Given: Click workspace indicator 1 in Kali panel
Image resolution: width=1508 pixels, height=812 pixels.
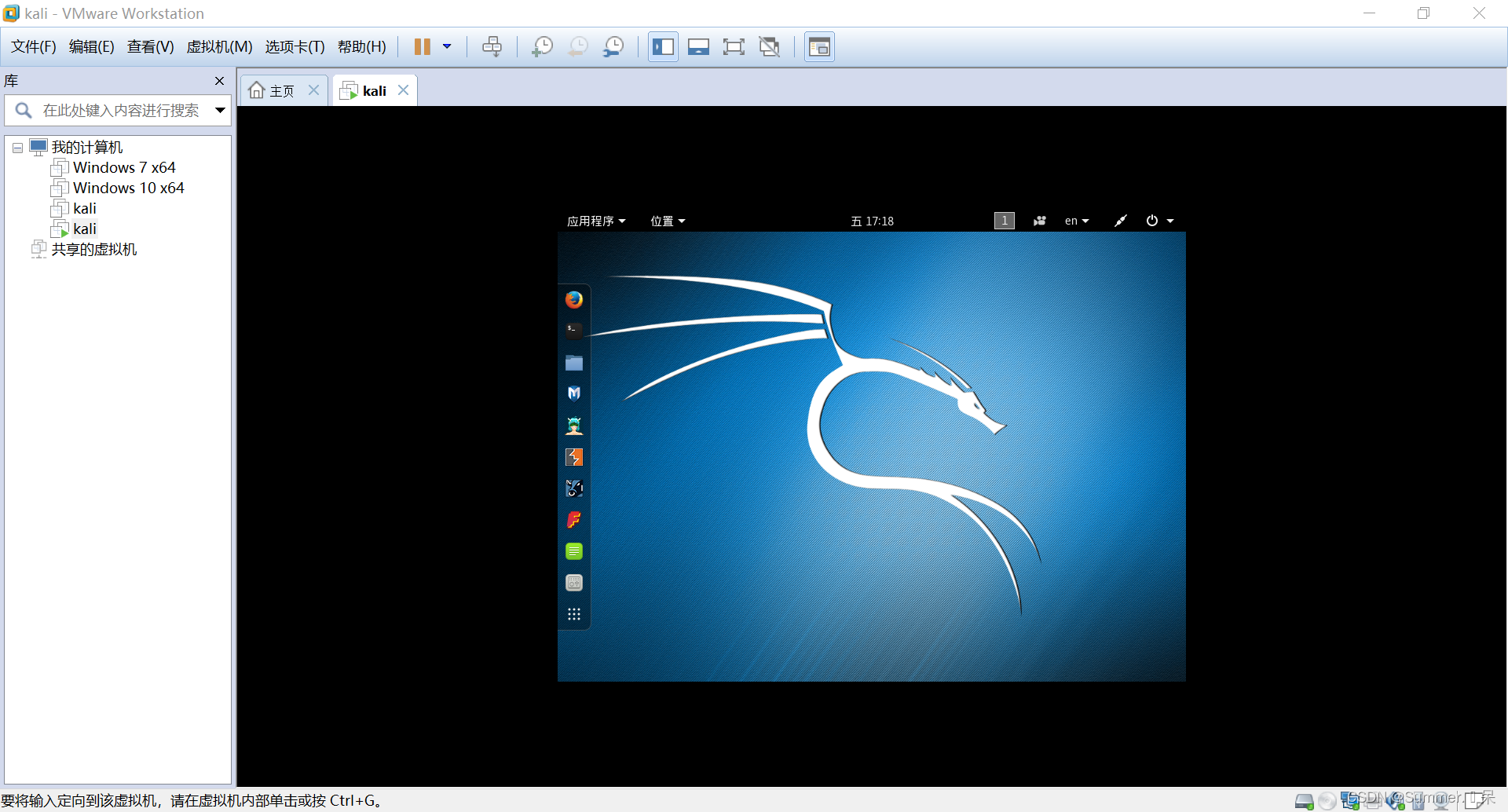Looking at the screenshot, I should [1004, 221].
